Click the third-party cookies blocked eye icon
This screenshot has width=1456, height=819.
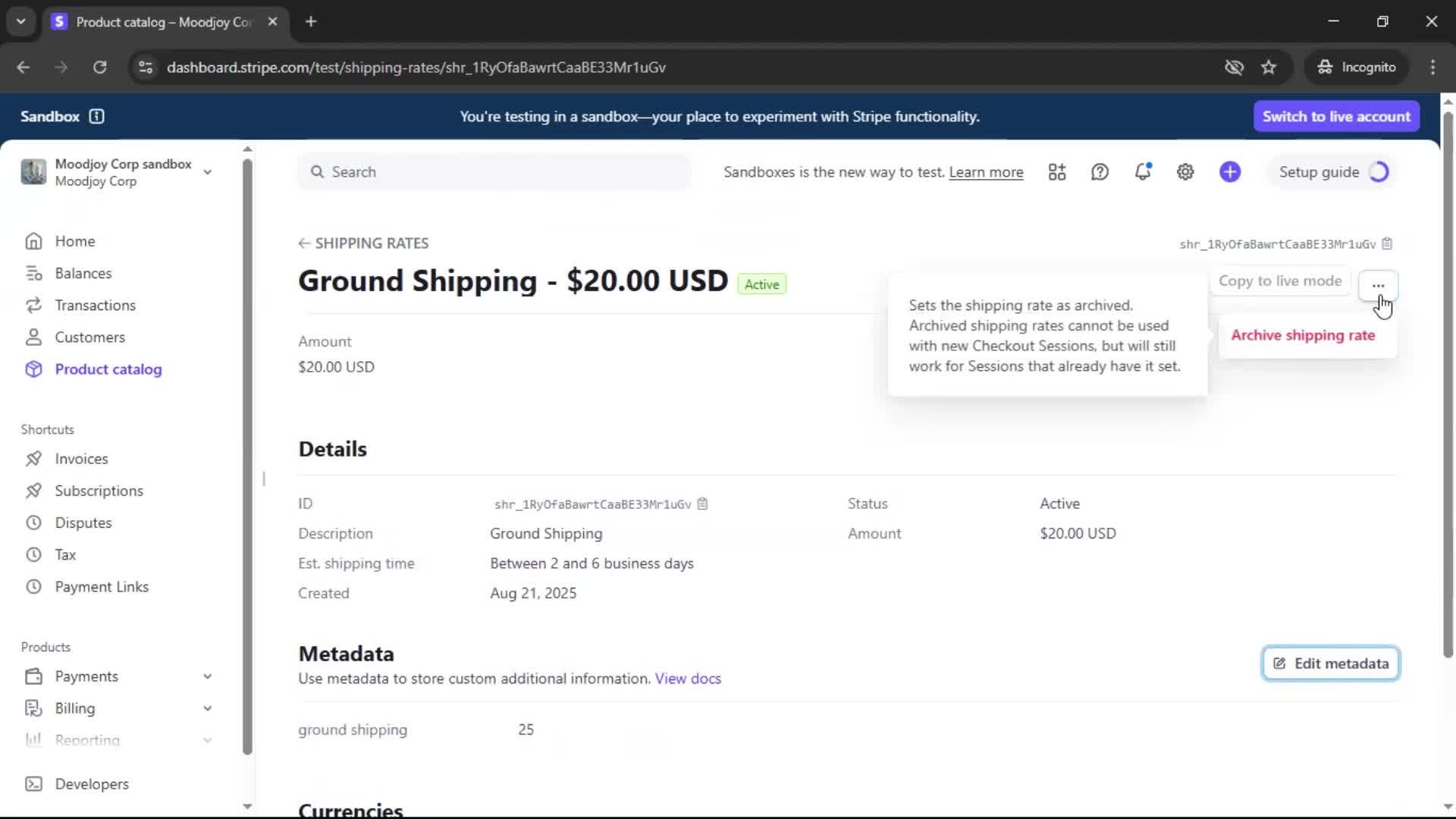1234,67
